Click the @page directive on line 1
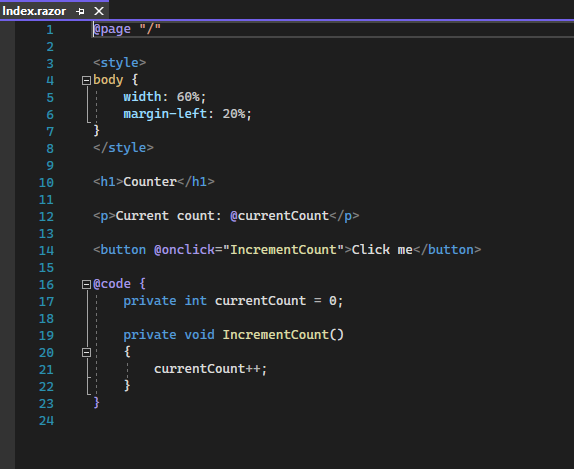The height and width of the screenshot is (469, 574). [112, 29]
